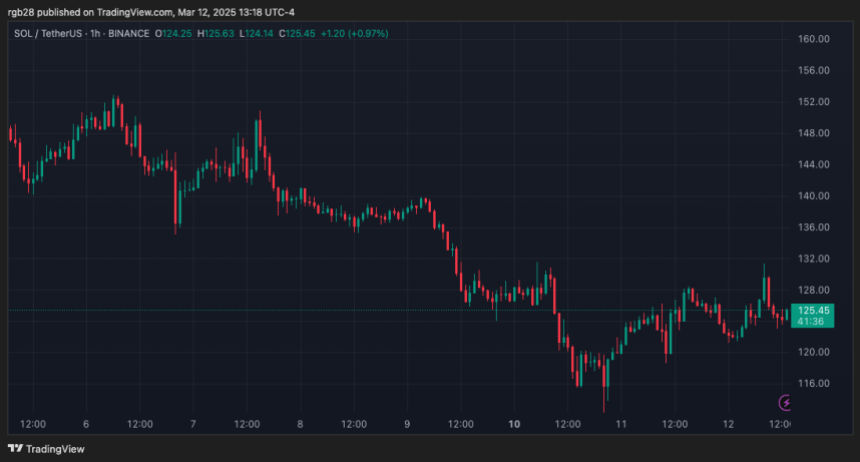860x462 pixels.
Task: Select date 6 on the time axis
Action: tap(86, 424)
